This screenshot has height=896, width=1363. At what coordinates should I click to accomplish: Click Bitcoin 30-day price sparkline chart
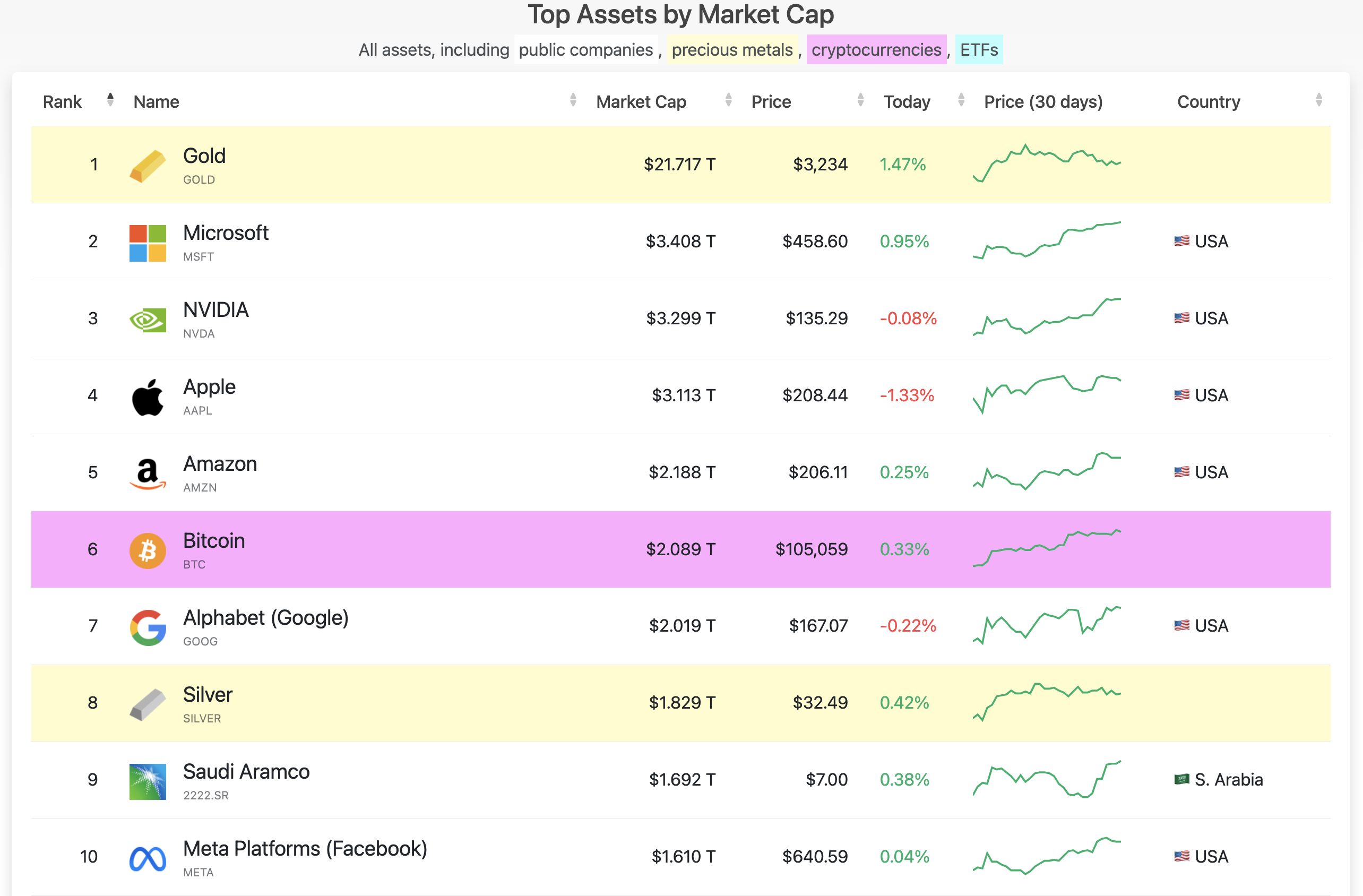tap(1046, 548)
